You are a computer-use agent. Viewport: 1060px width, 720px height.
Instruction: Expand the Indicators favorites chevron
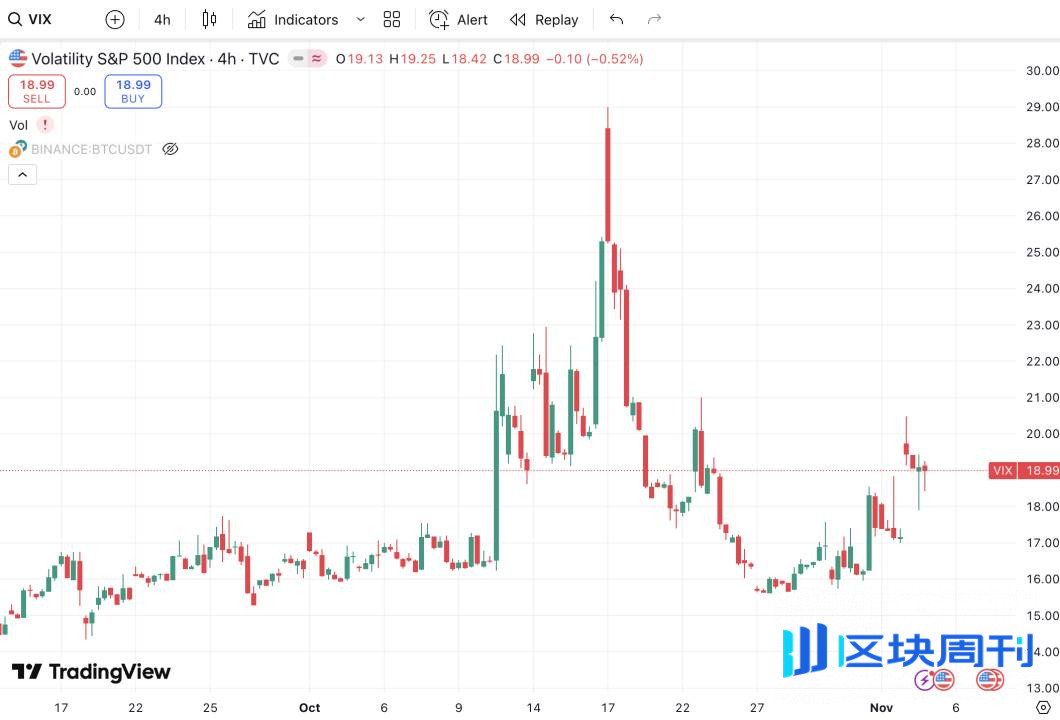tap(361, 19)
